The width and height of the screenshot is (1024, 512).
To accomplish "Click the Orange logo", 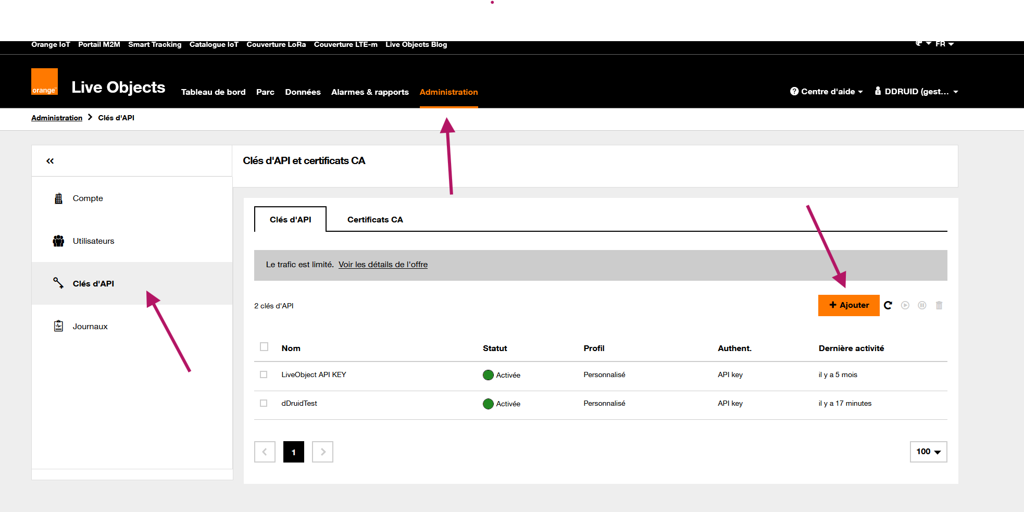I will pyautogui.click(x=44, y=82).
